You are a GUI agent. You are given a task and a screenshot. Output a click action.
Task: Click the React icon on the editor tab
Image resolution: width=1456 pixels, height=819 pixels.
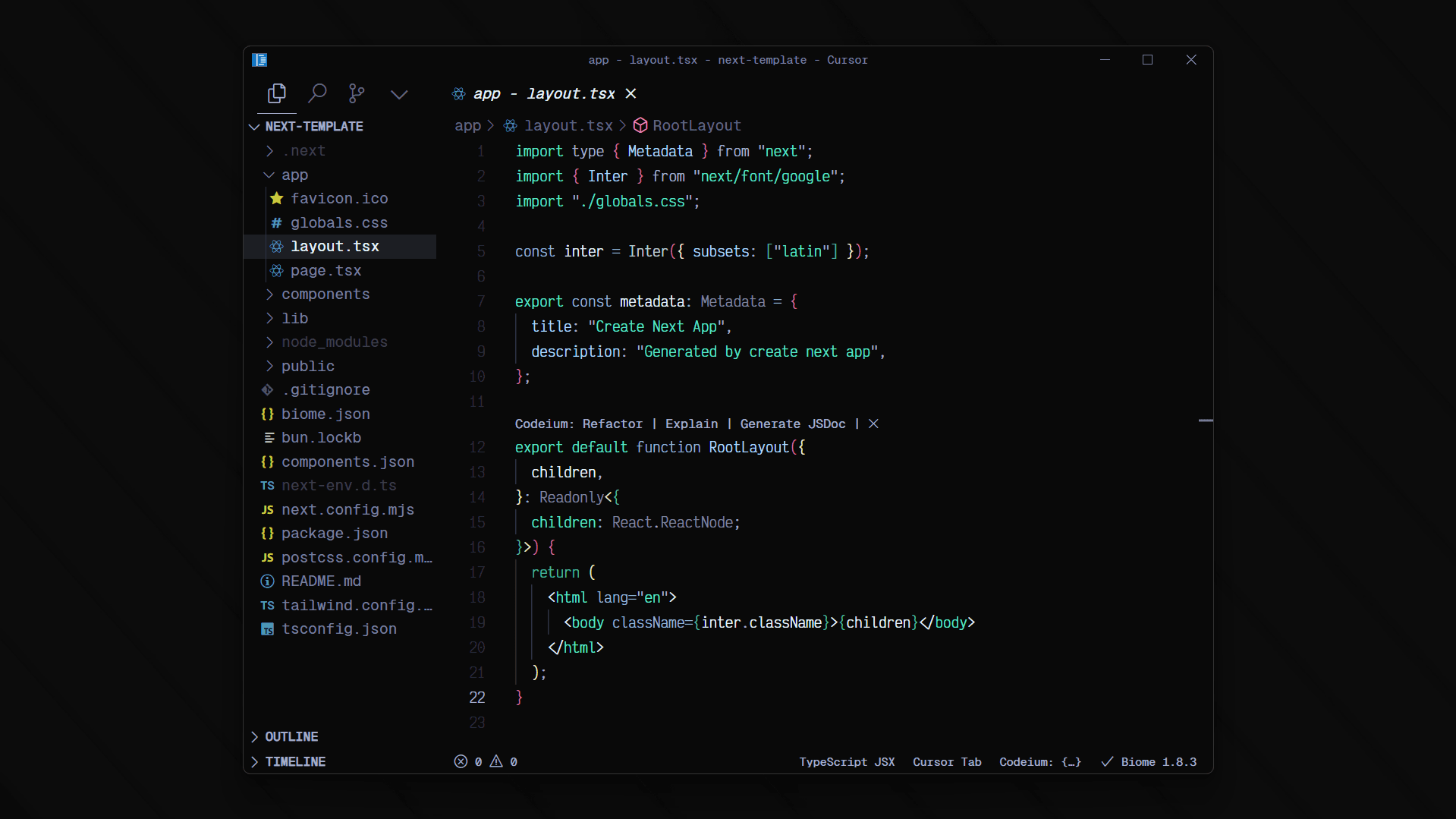[x=459, y=93]
